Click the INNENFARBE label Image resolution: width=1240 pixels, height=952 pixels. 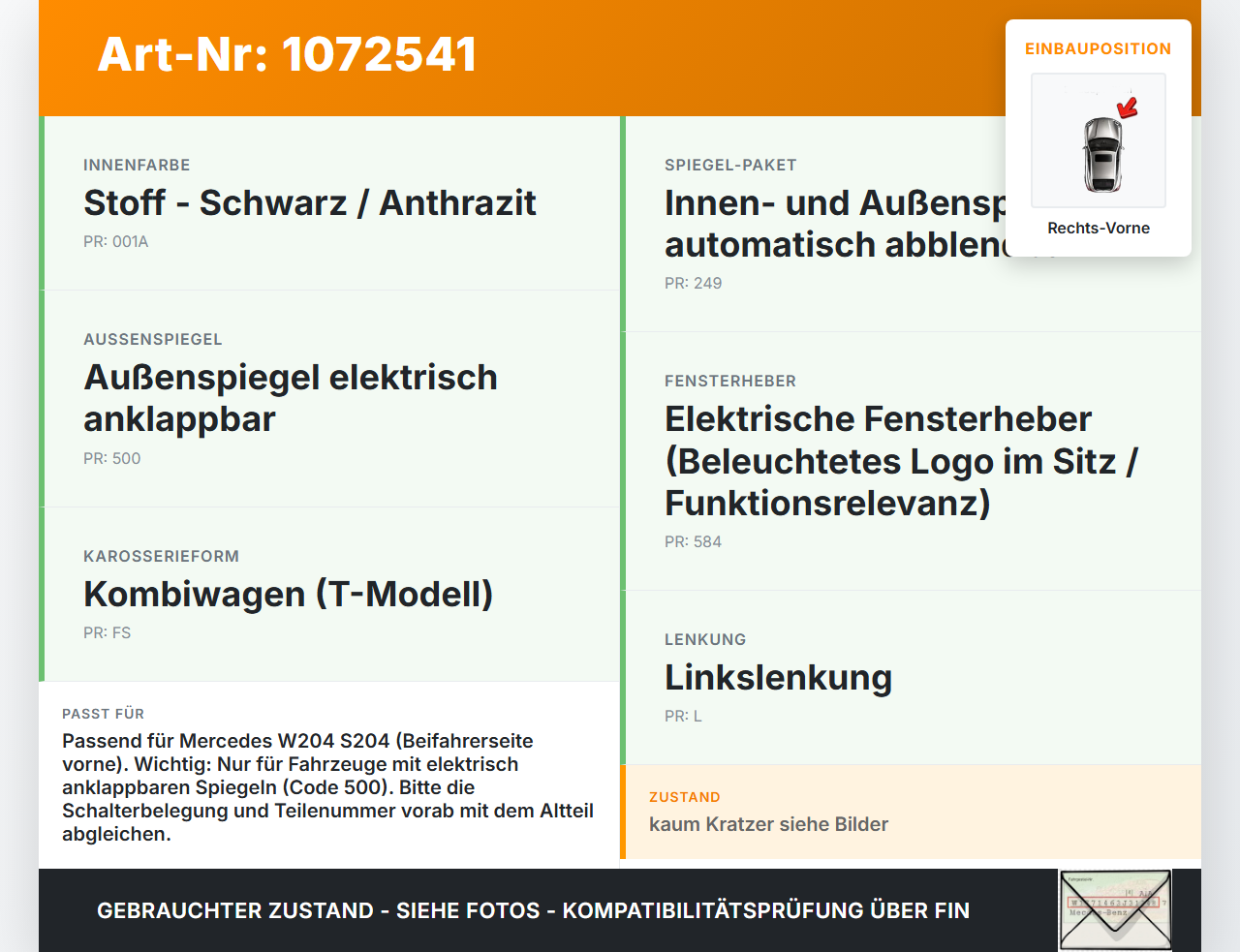137,165
